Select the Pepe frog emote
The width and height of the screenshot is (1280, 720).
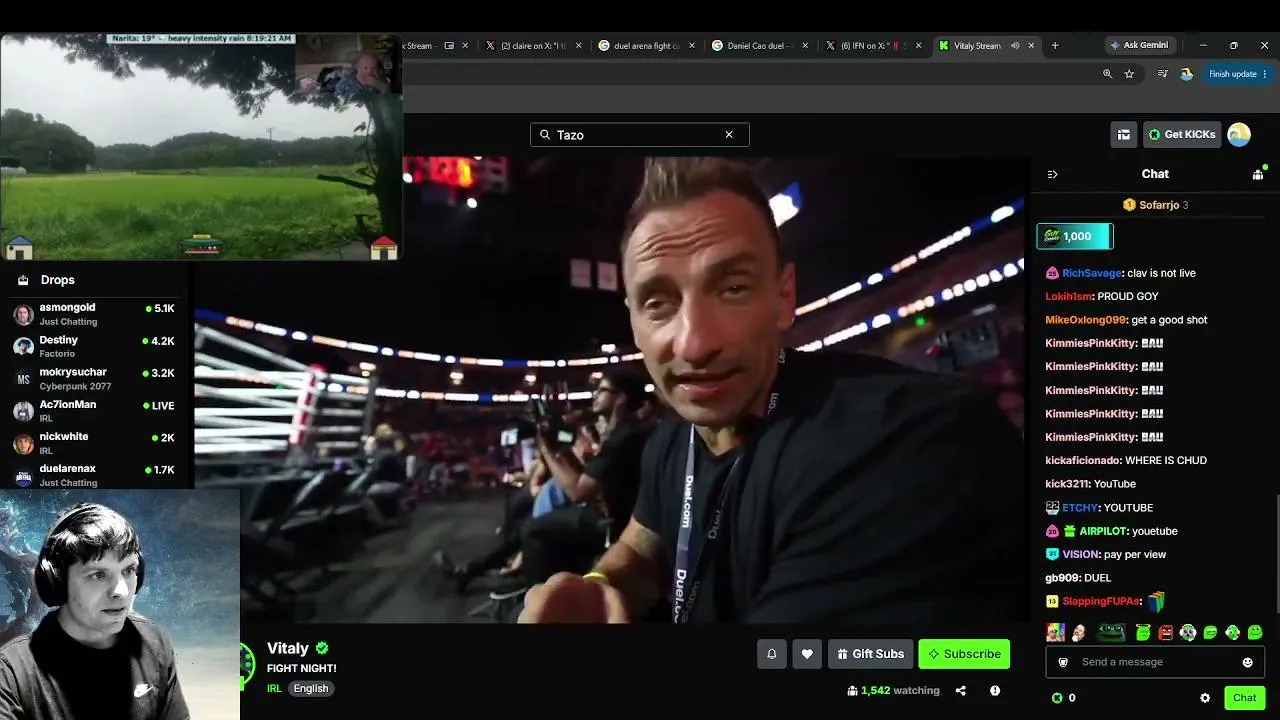click(1111, 632)
